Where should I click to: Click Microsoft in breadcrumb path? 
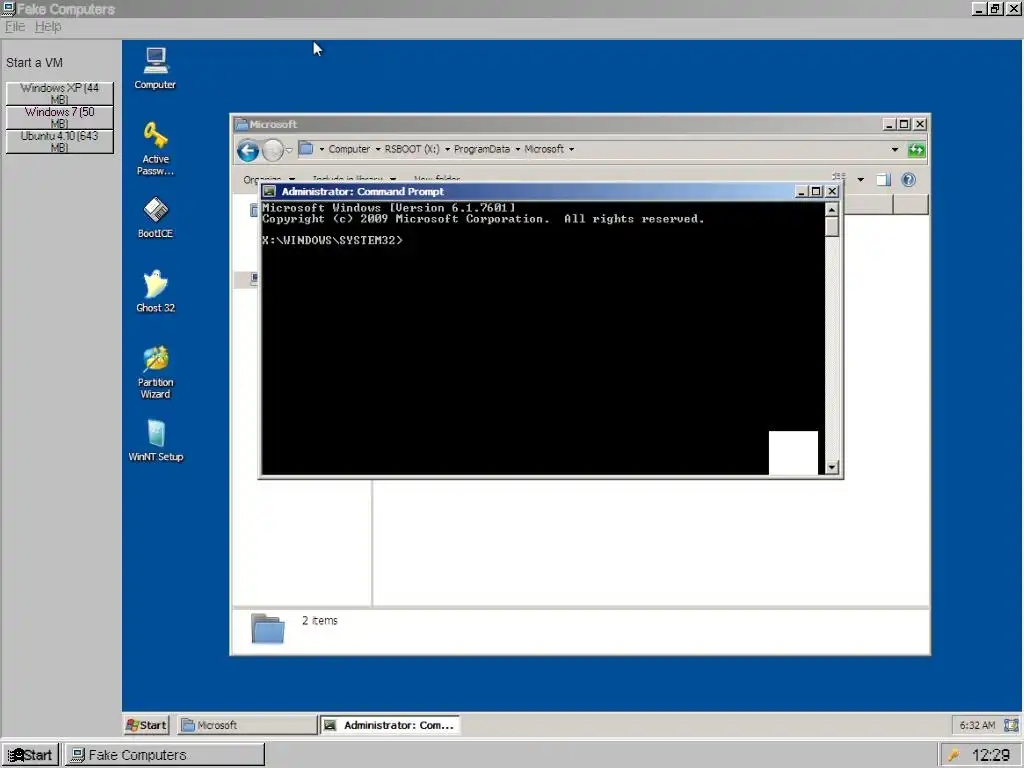tap(544, 150)
